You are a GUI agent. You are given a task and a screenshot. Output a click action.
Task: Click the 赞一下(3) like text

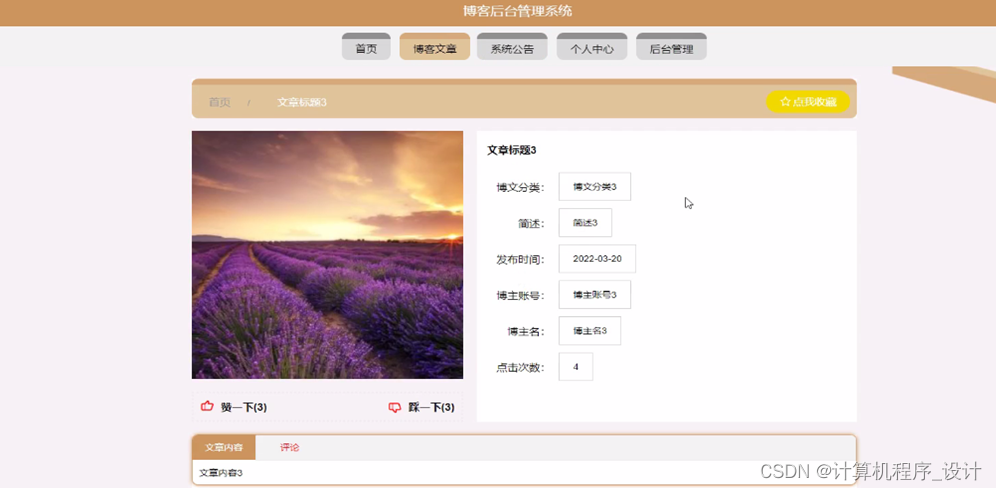pyautogui.click(x=244, y=407)
